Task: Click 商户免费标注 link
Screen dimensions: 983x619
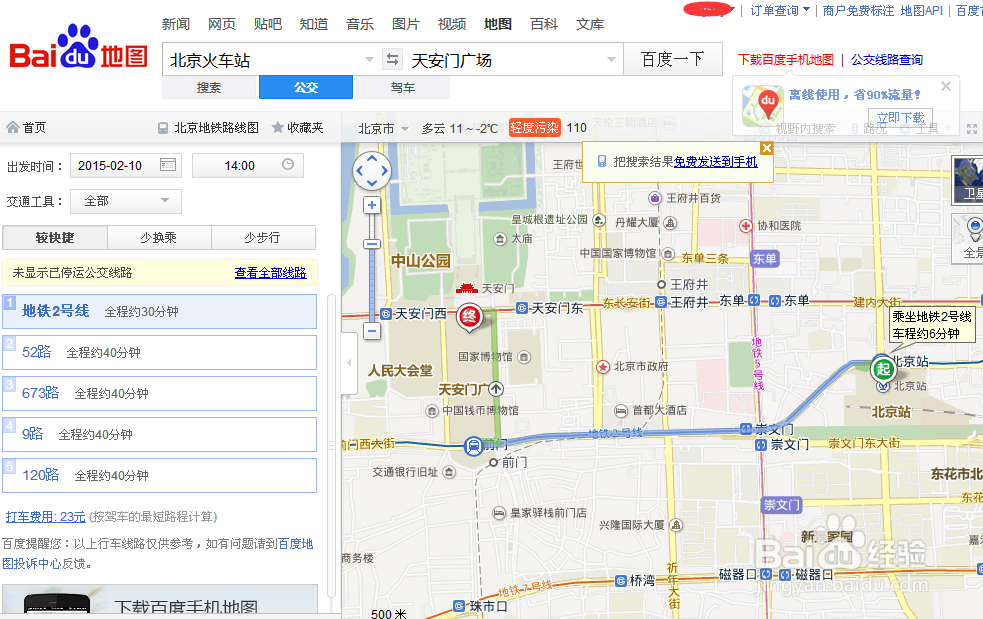Action: click(858, 11)
